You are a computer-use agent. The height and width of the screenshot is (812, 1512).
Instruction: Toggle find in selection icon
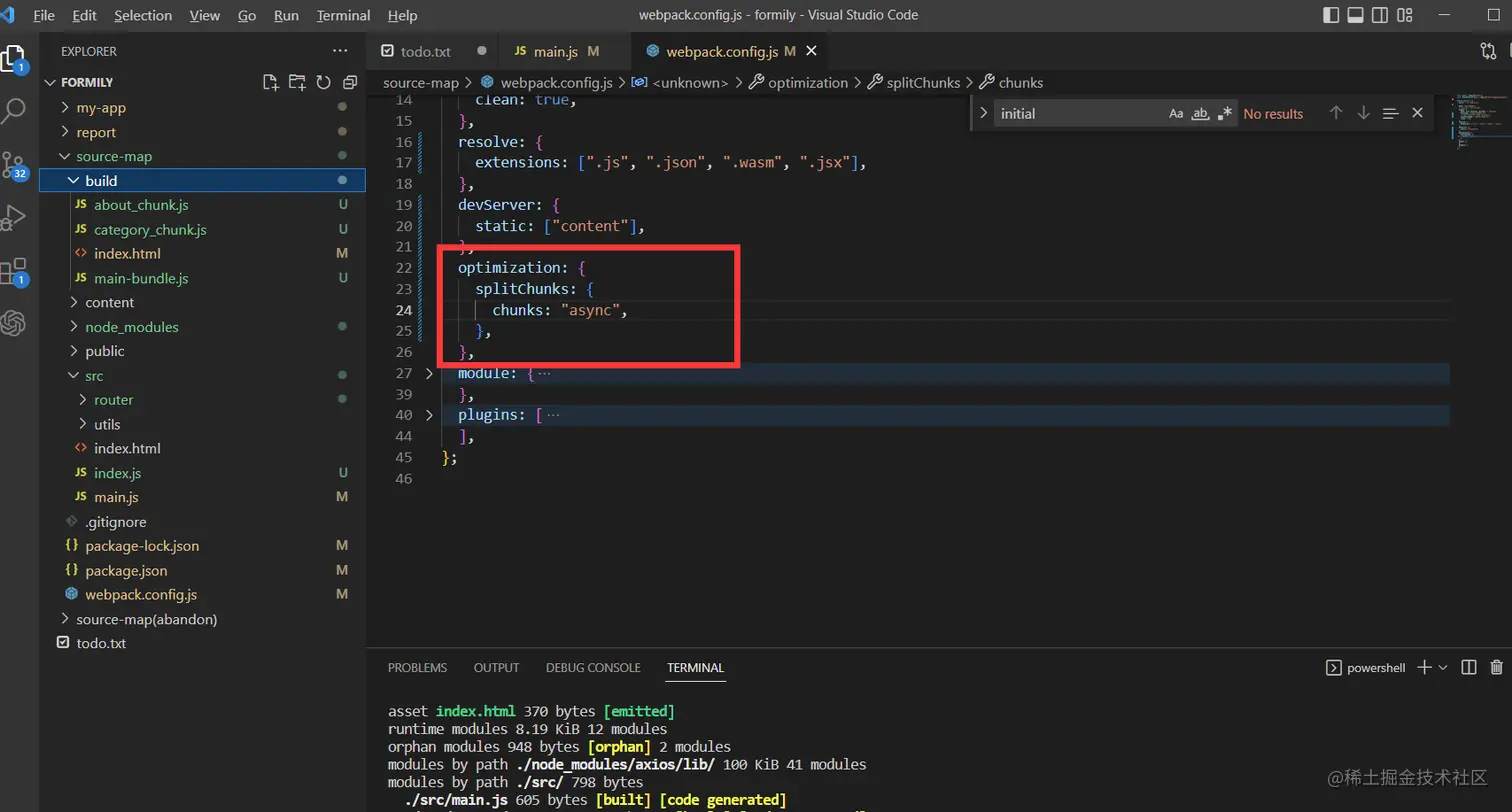[x=1390, y=113]
